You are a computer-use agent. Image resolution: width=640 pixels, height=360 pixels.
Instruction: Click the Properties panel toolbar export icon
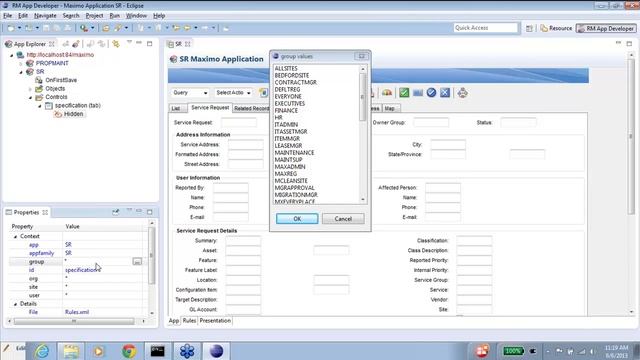(116, 212)
